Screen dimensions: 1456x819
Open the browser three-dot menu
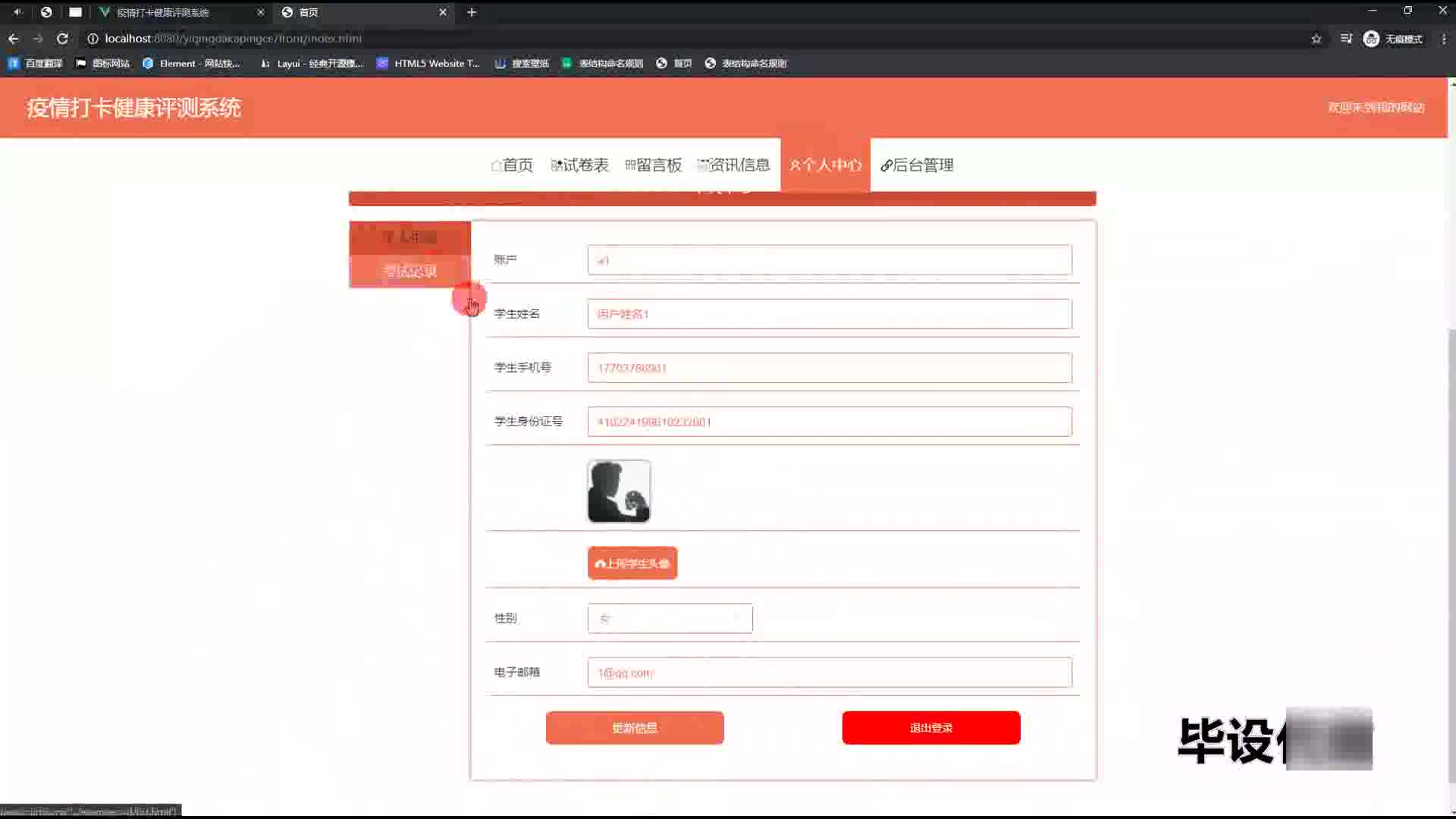pos(1443,39)
